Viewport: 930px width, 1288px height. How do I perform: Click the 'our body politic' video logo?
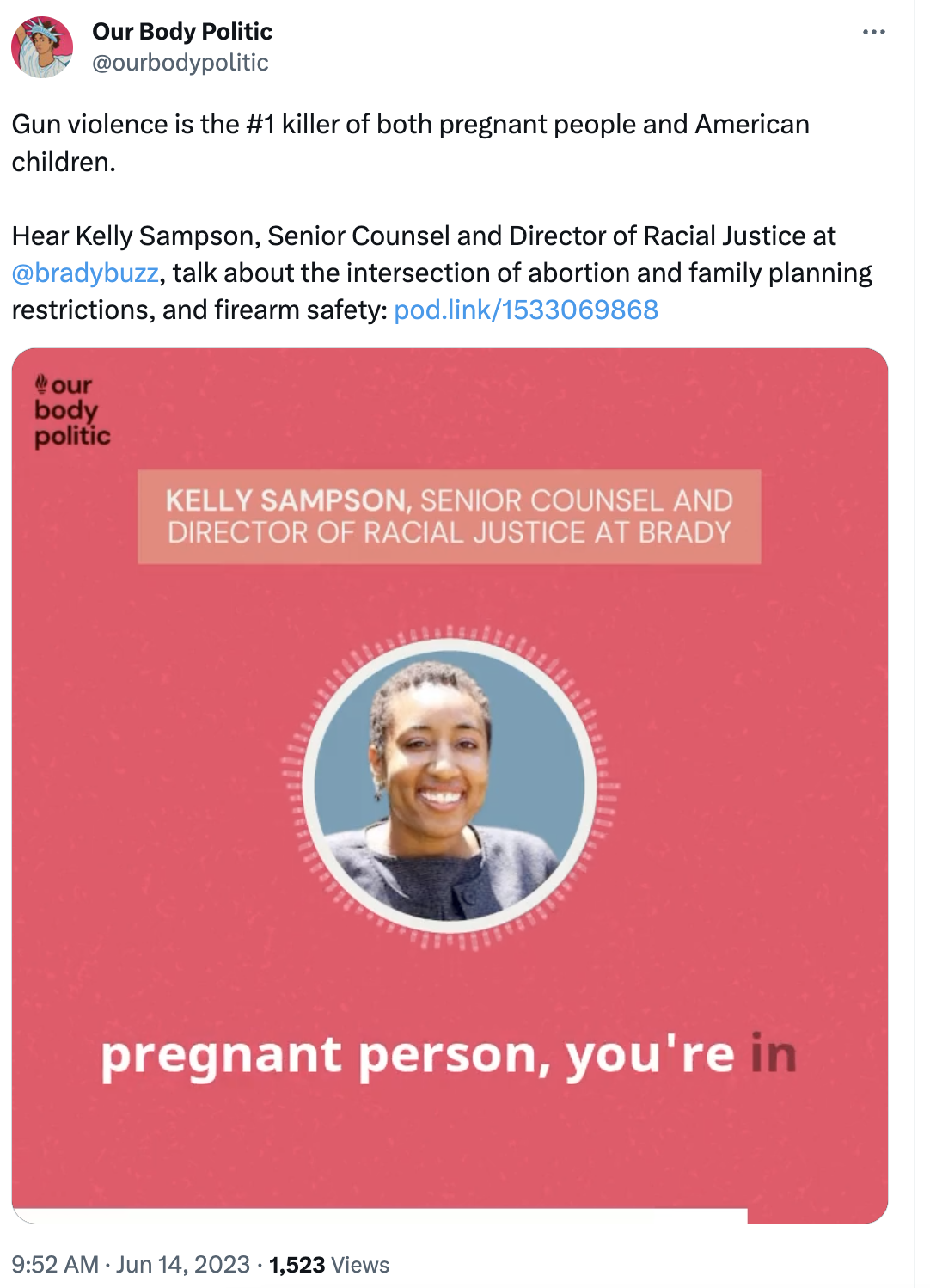coord(73,411)
